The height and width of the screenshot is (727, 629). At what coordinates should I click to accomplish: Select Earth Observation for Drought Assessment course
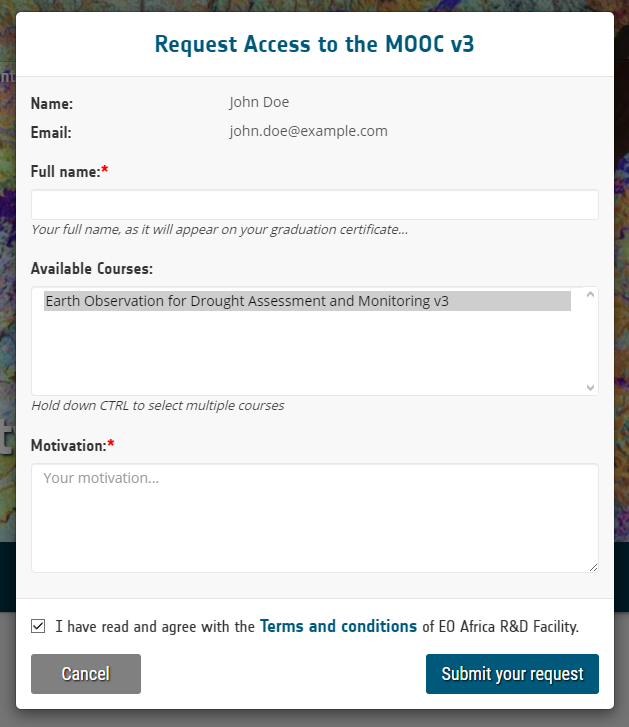click(x=307, y=301)
